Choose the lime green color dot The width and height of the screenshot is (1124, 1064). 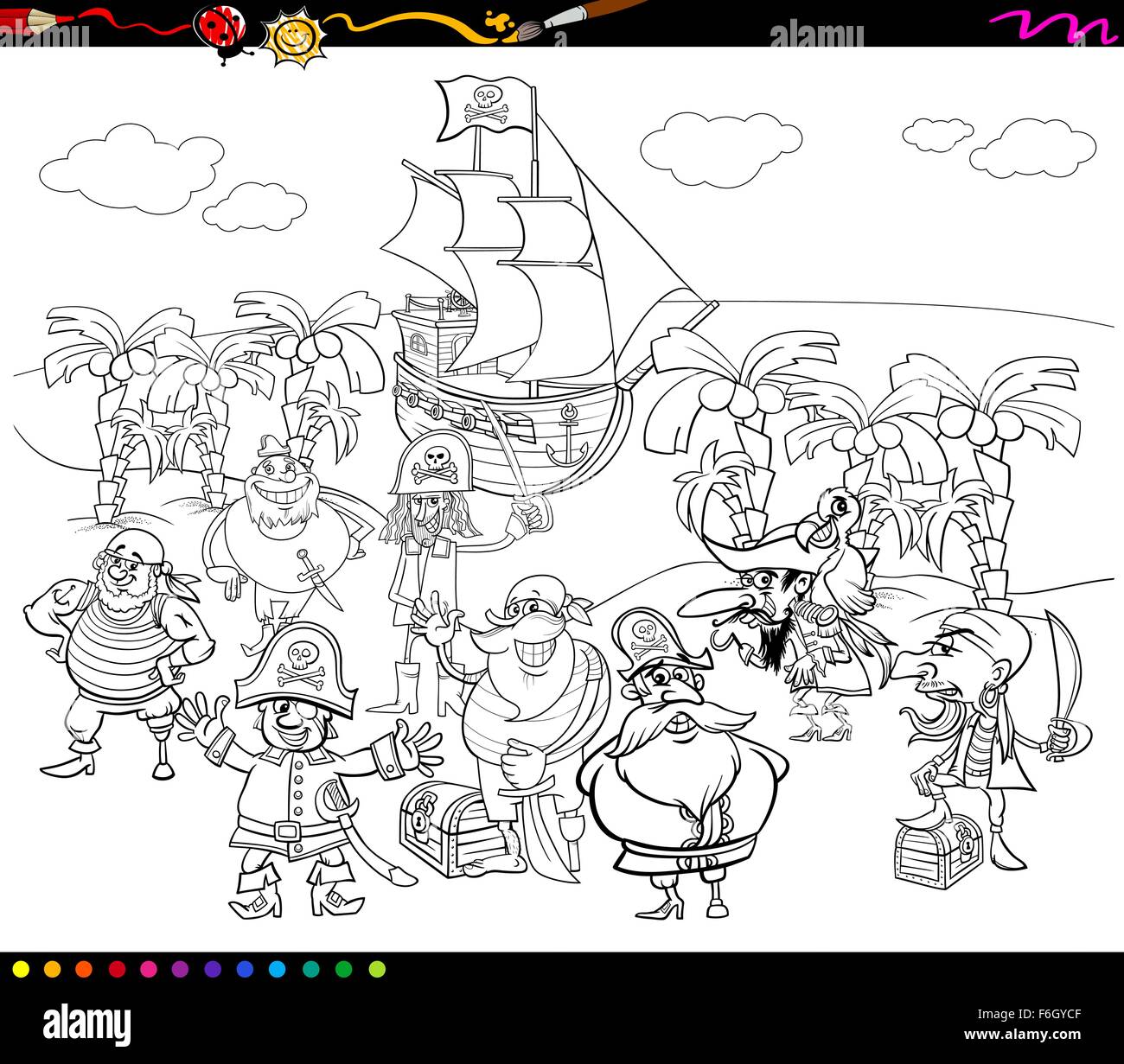tap(377, 969)
